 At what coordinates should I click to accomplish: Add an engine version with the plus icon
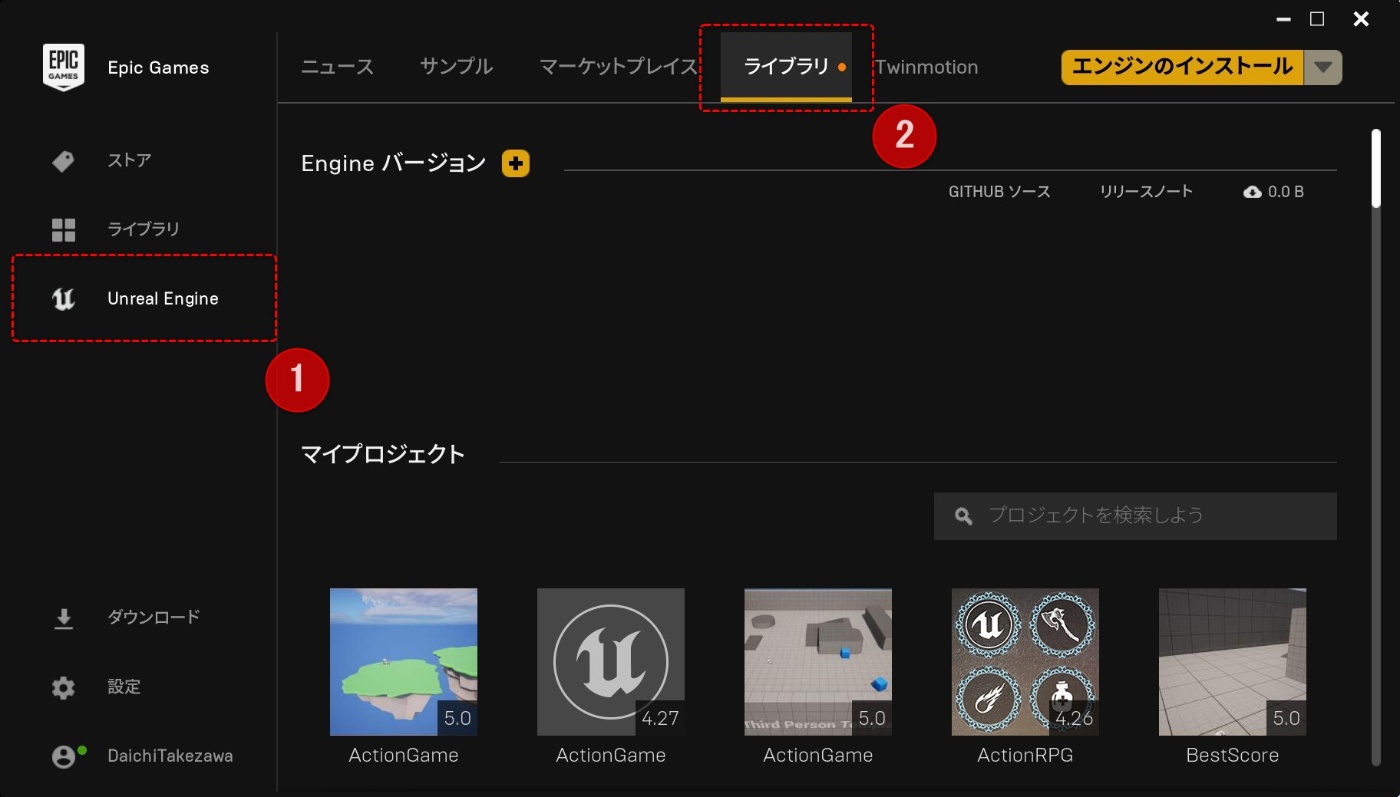click(x=516, y=163)
